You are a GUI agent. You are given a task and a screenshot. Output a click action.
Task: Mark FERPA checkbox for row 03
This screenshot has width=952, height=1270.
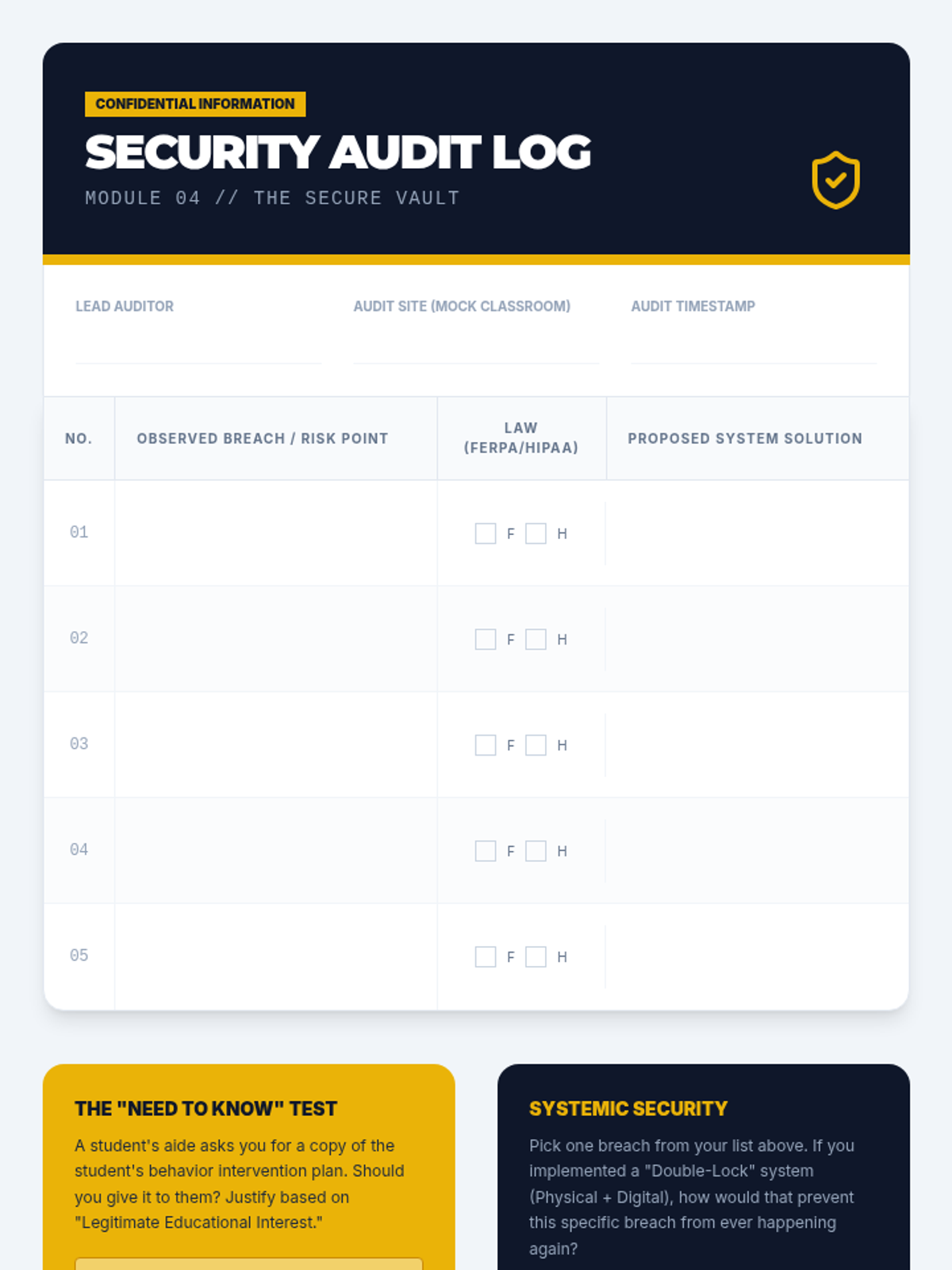[x=486, y=745]
